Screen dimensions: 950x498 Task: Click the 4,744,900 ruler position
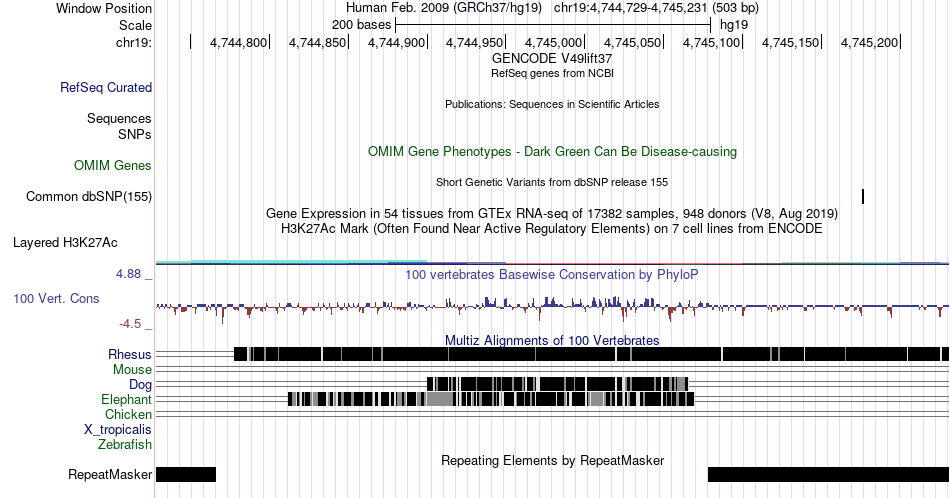point(396,42)
